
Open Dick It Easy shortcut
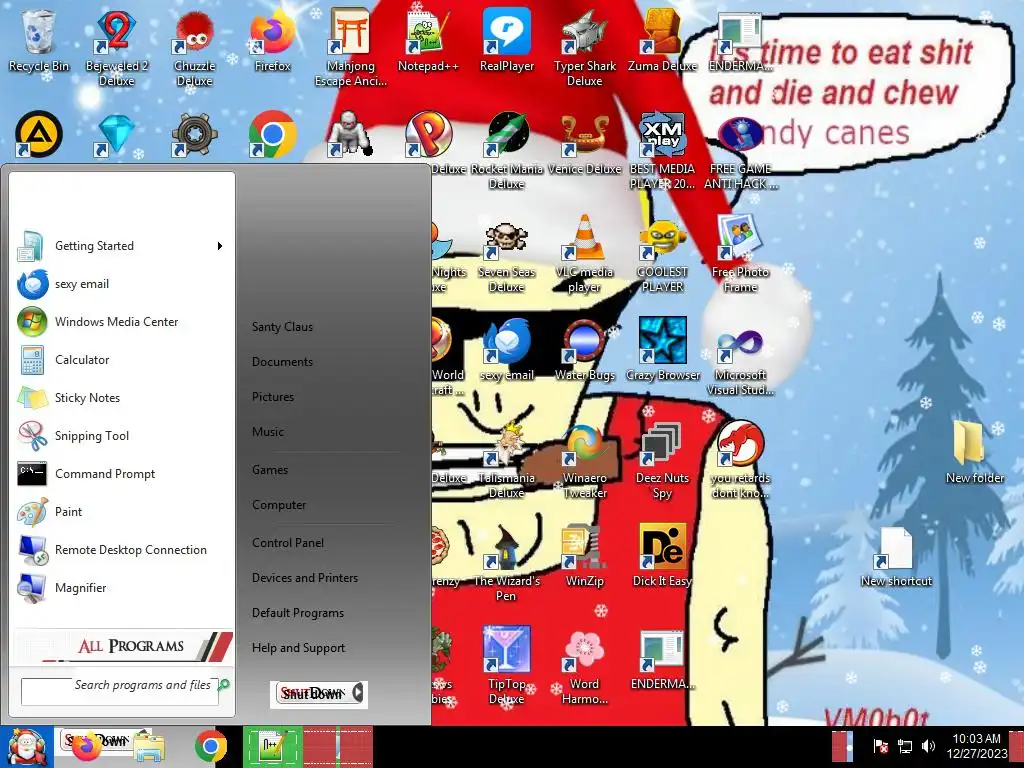pos(662,555)
